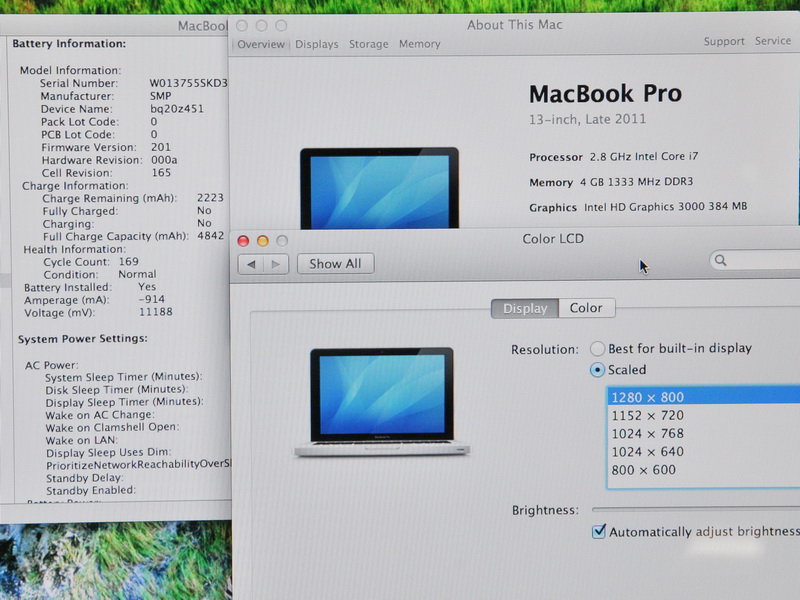Close the Color LCD window with red button

pyautogui.click(x=243, y=241)
